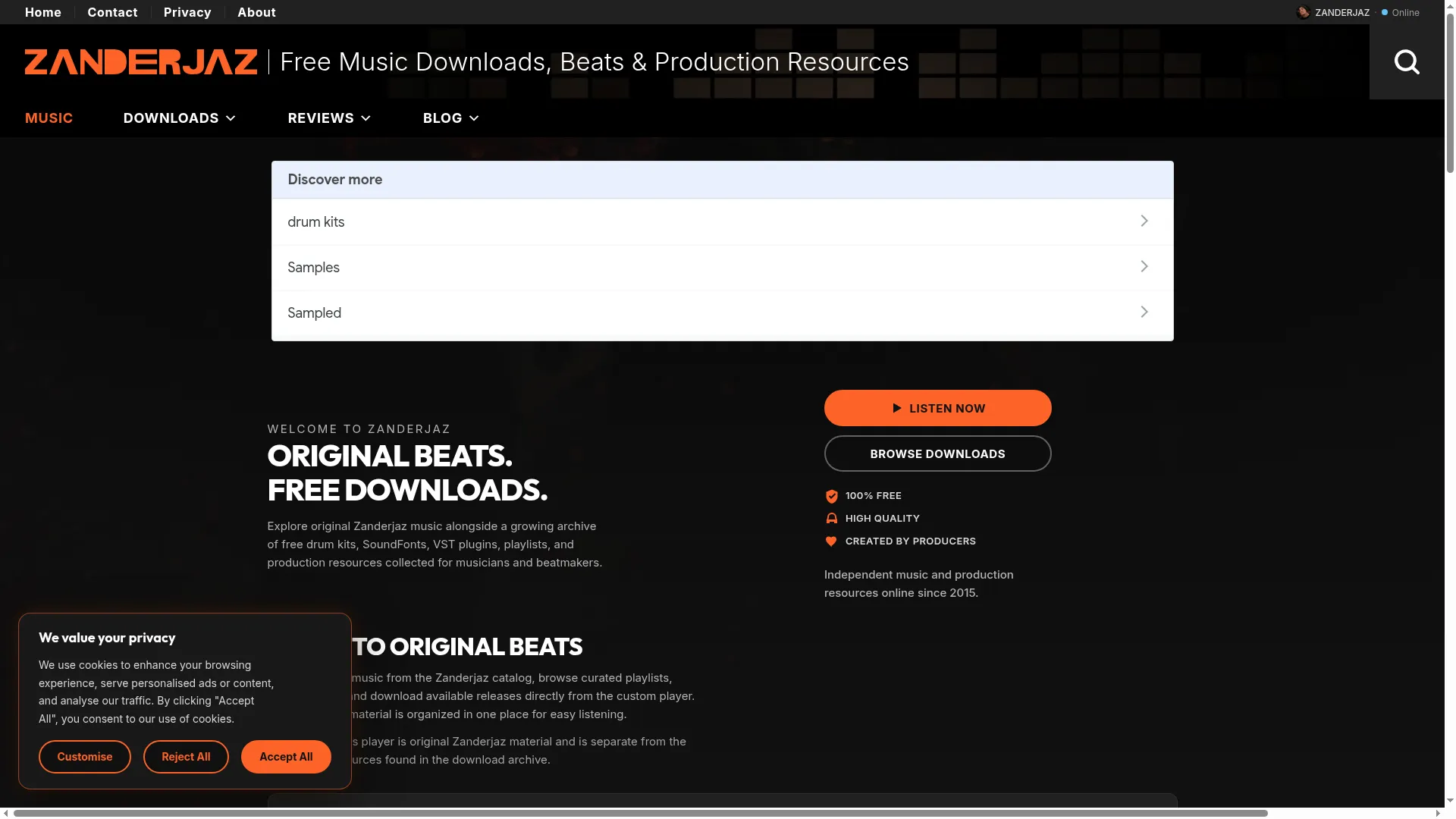Click the 'HIGH QUALITY' label
This screenshot has width=1456, height=819.
click(x=883, y=519)
